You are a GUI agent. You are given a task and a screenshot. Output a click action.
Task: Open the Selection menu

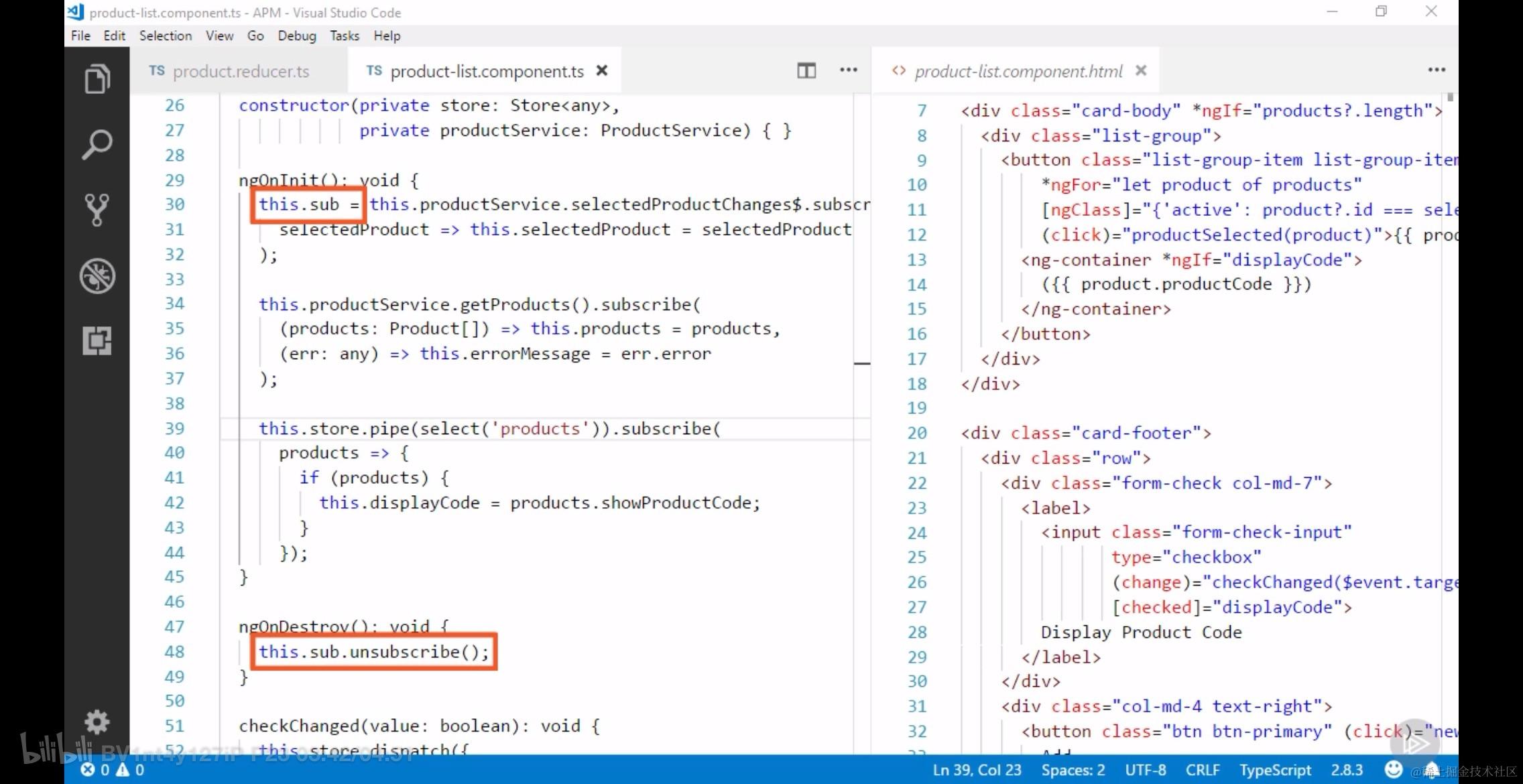coord(165,36)
